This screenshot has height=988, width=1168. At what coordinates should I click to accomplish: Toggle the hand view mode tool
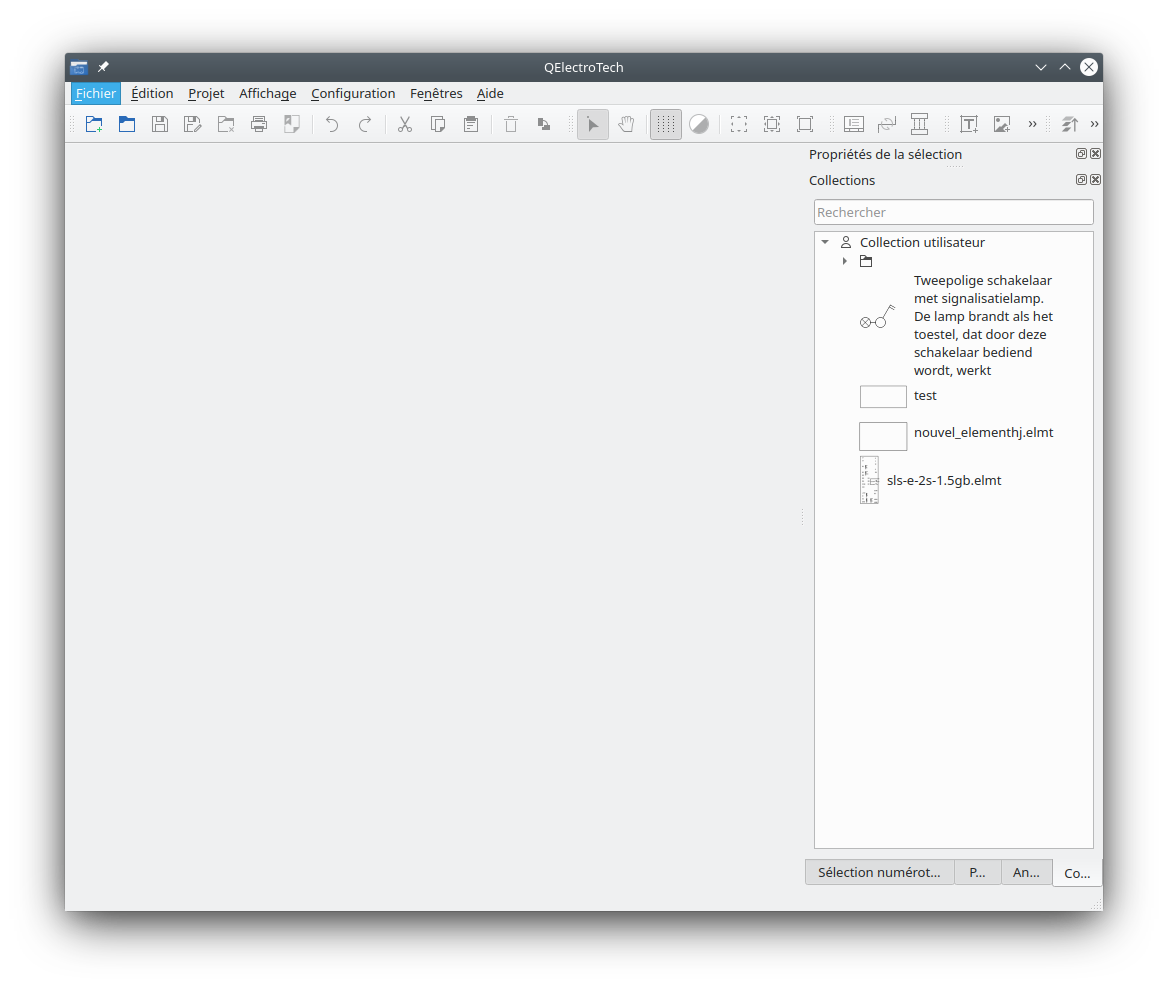click(x=626, y=124)
